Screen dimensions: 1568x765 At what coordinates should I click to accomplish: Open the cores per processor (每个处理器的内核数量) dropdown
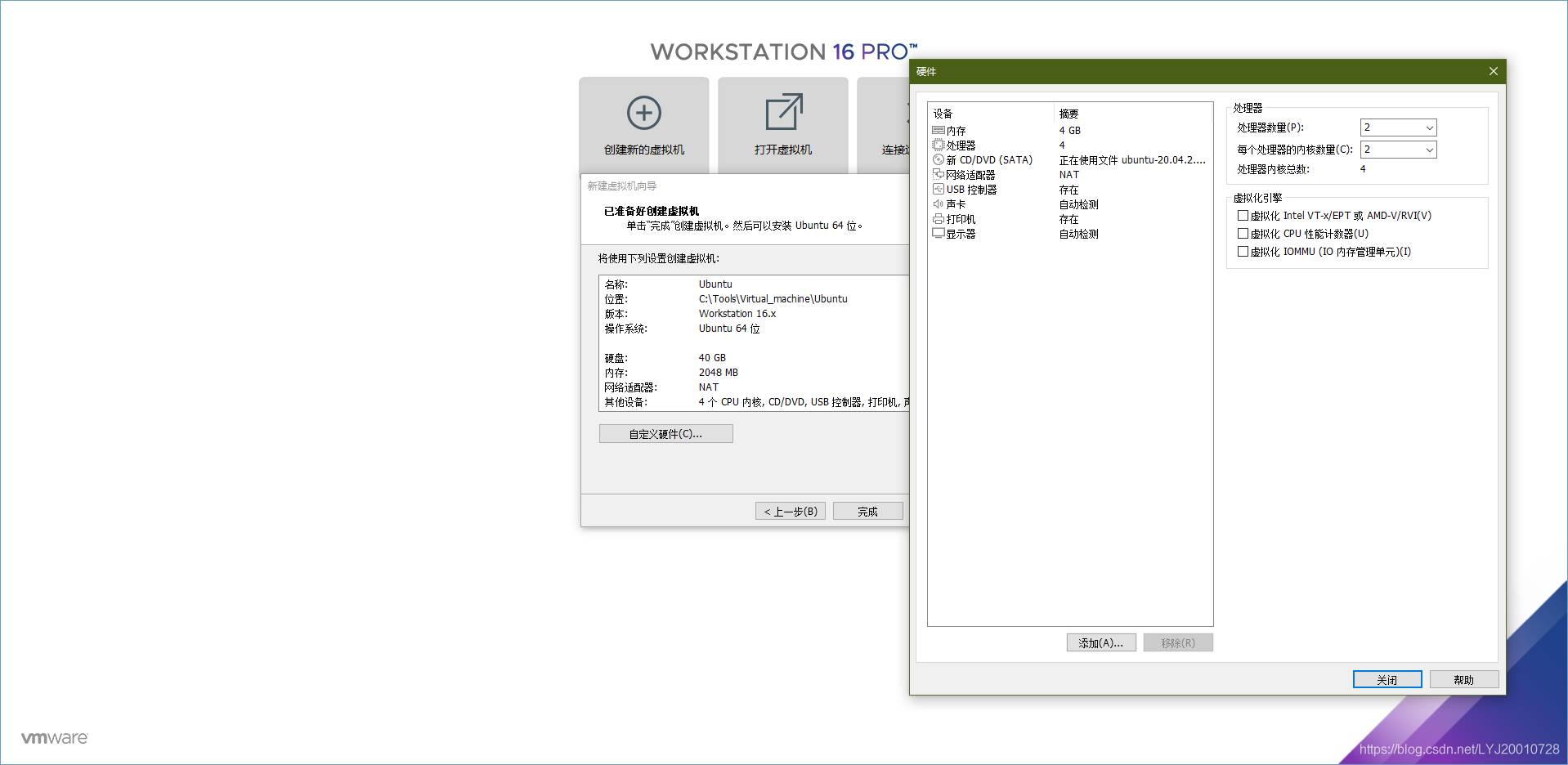coord(1398,150)
